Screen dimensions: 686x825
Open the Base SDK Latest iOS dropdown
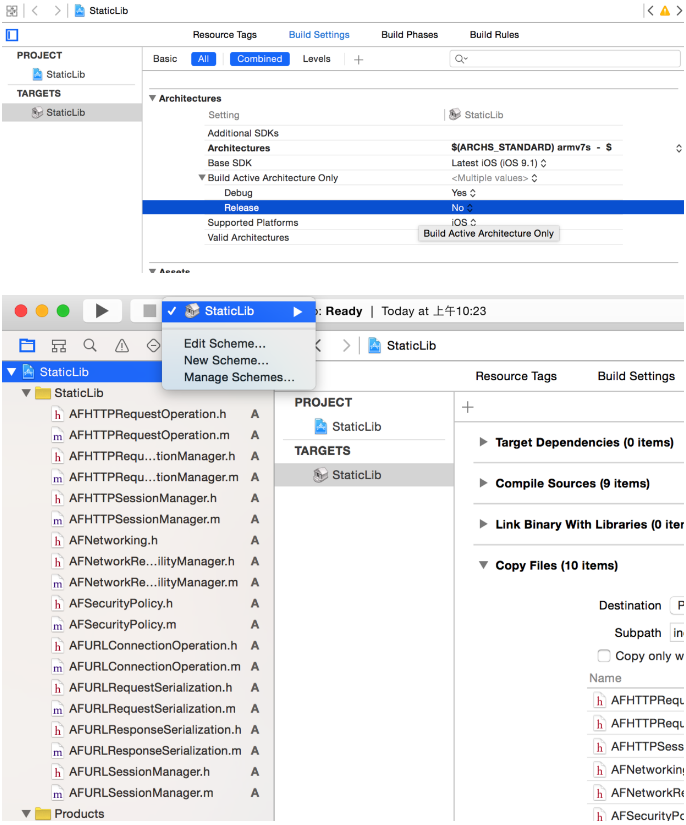pyautogui.click(x=499, y=163)
